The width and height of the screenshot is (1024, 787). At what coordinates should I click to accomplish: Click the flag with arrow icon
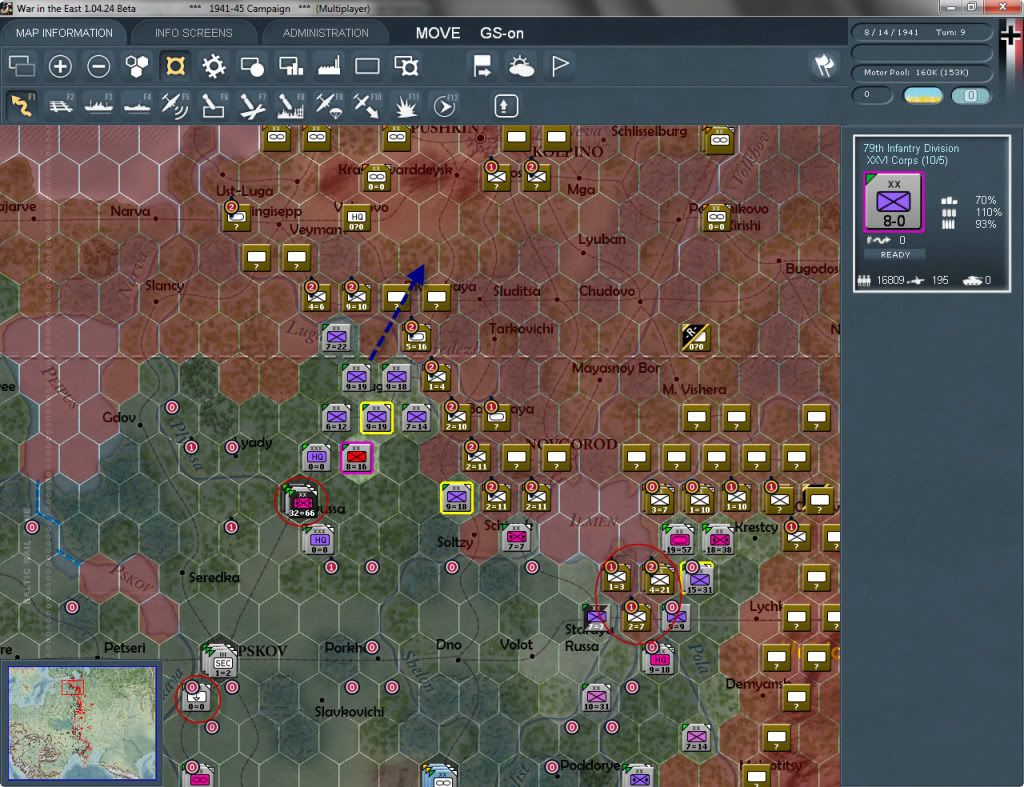point(482,66)
